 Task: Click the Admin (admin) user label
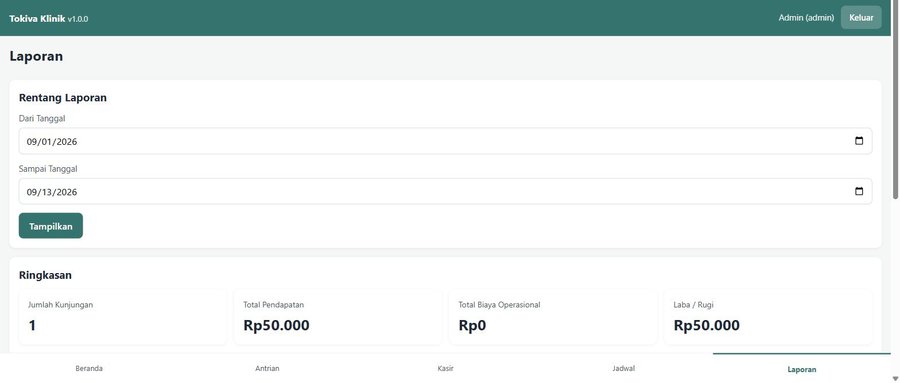click(x=806, y=18)
